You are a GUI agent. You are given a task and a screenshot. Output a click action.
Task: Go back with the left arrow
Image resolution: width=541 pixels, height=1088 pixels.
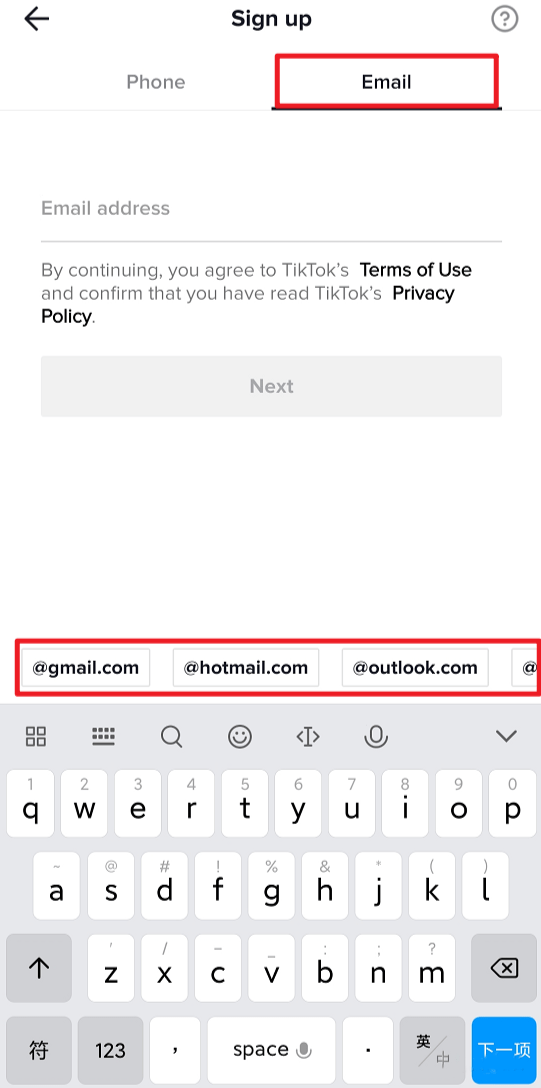[37, 19]
